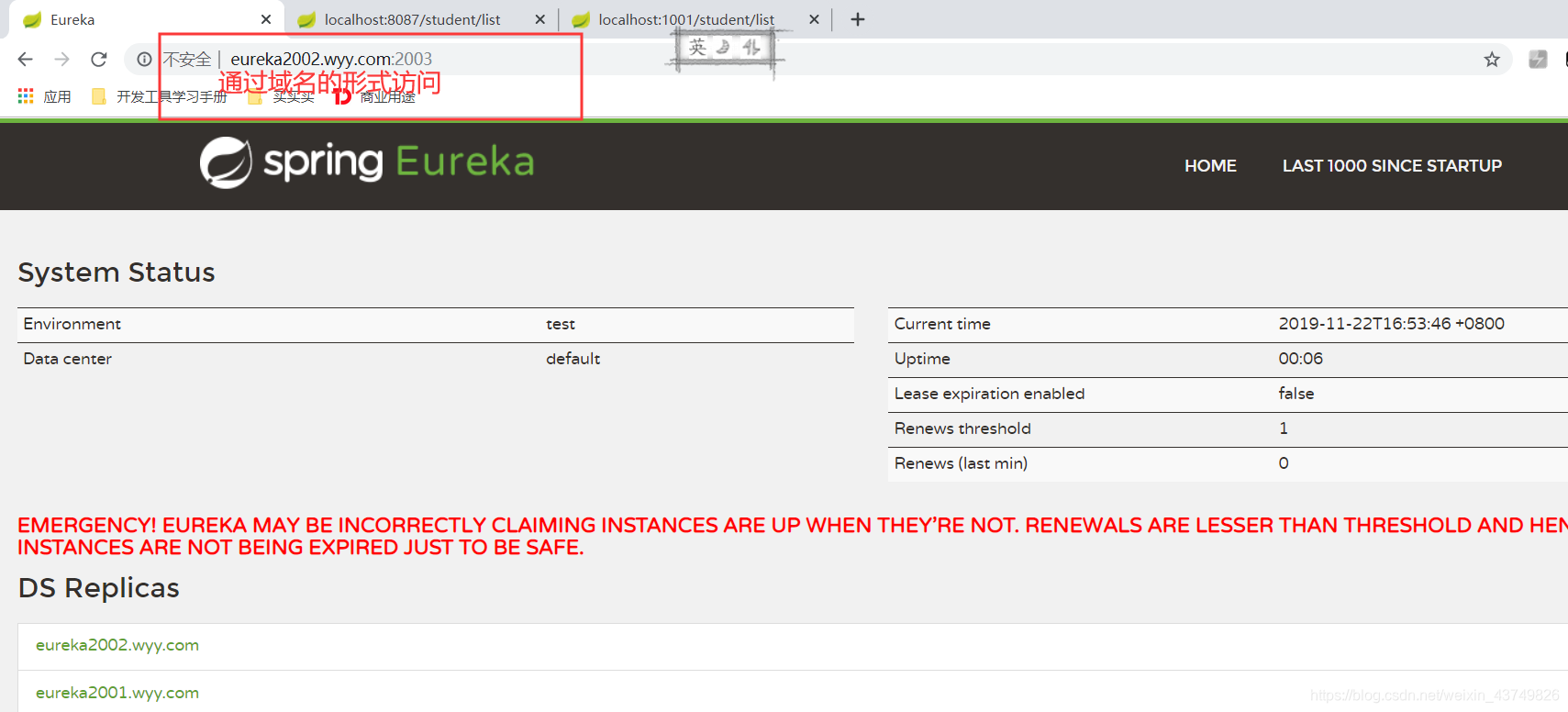Click the red EMERGENCY warning message
1568x712 pixels.
point(793,536)
